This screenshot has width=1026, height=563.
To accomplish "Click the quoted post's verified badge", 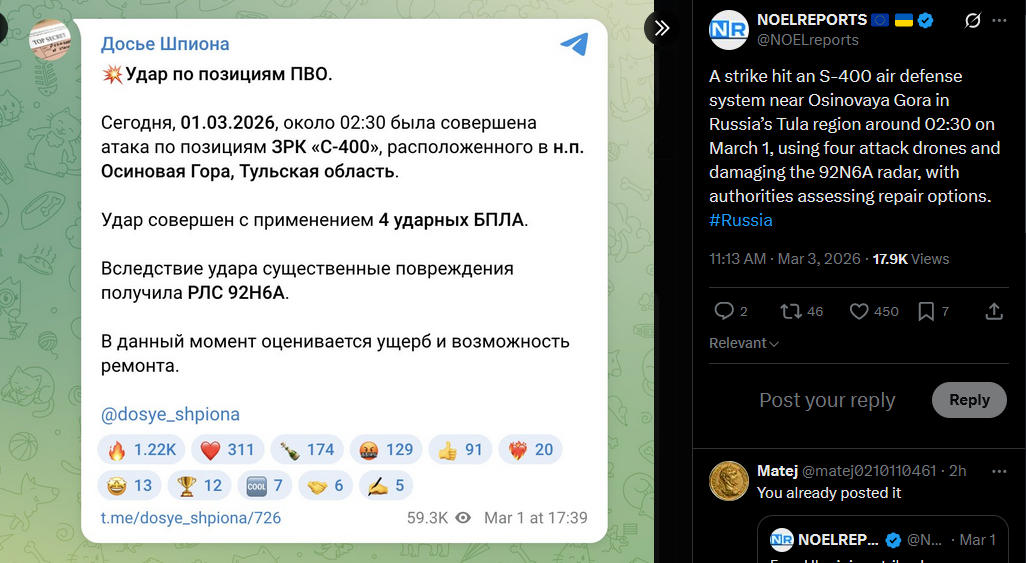I will (893, 540).
